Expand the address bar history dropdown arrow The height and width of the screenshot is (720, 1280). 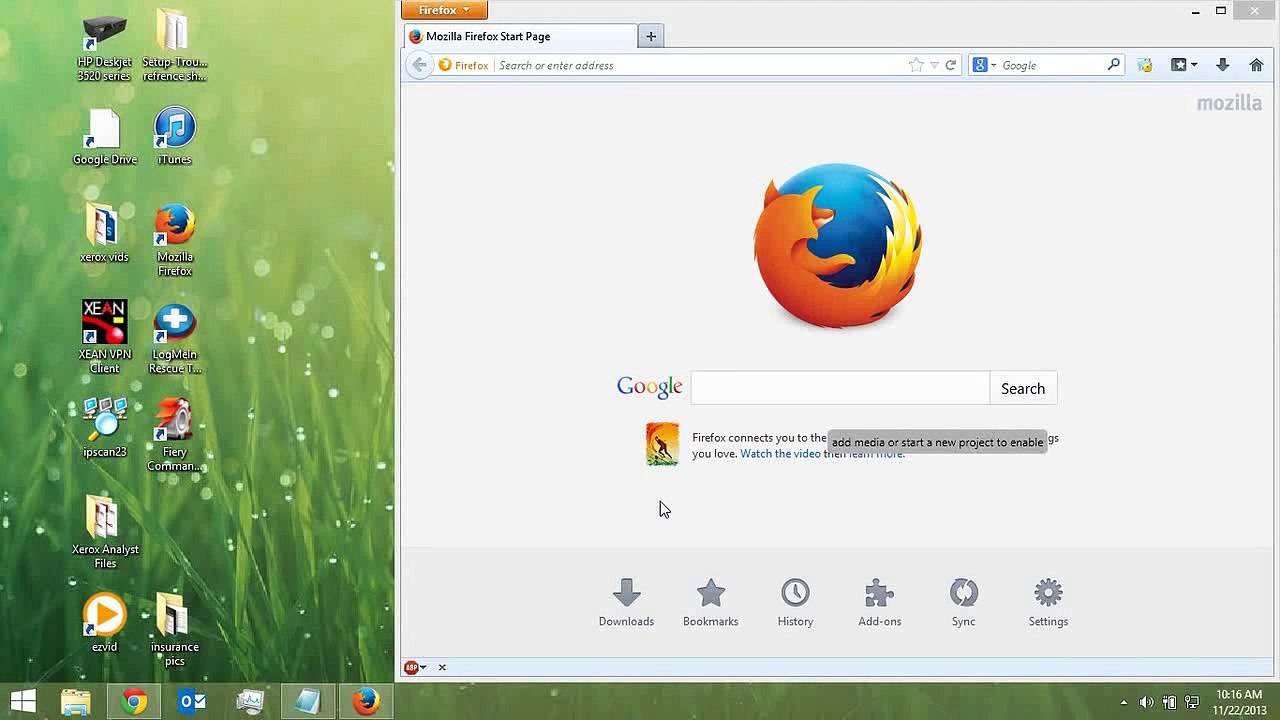tap(934, 65)
